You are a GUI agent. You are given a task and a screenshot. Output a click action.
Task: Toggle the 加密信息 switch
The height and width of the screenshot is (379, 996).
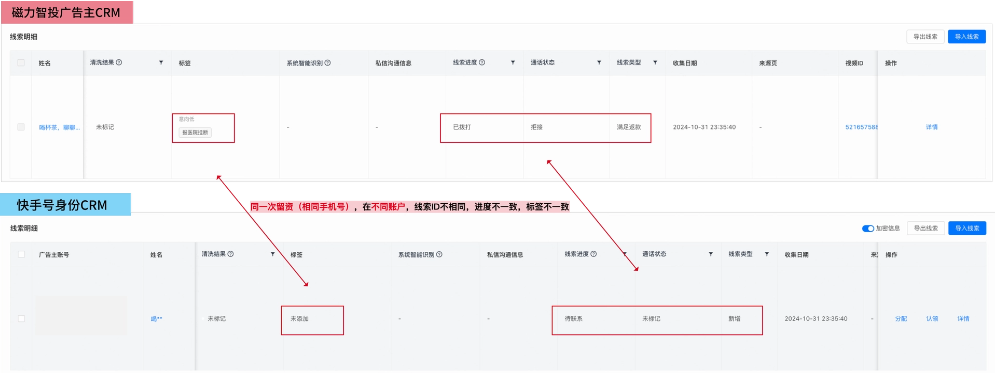pos(868,228)
